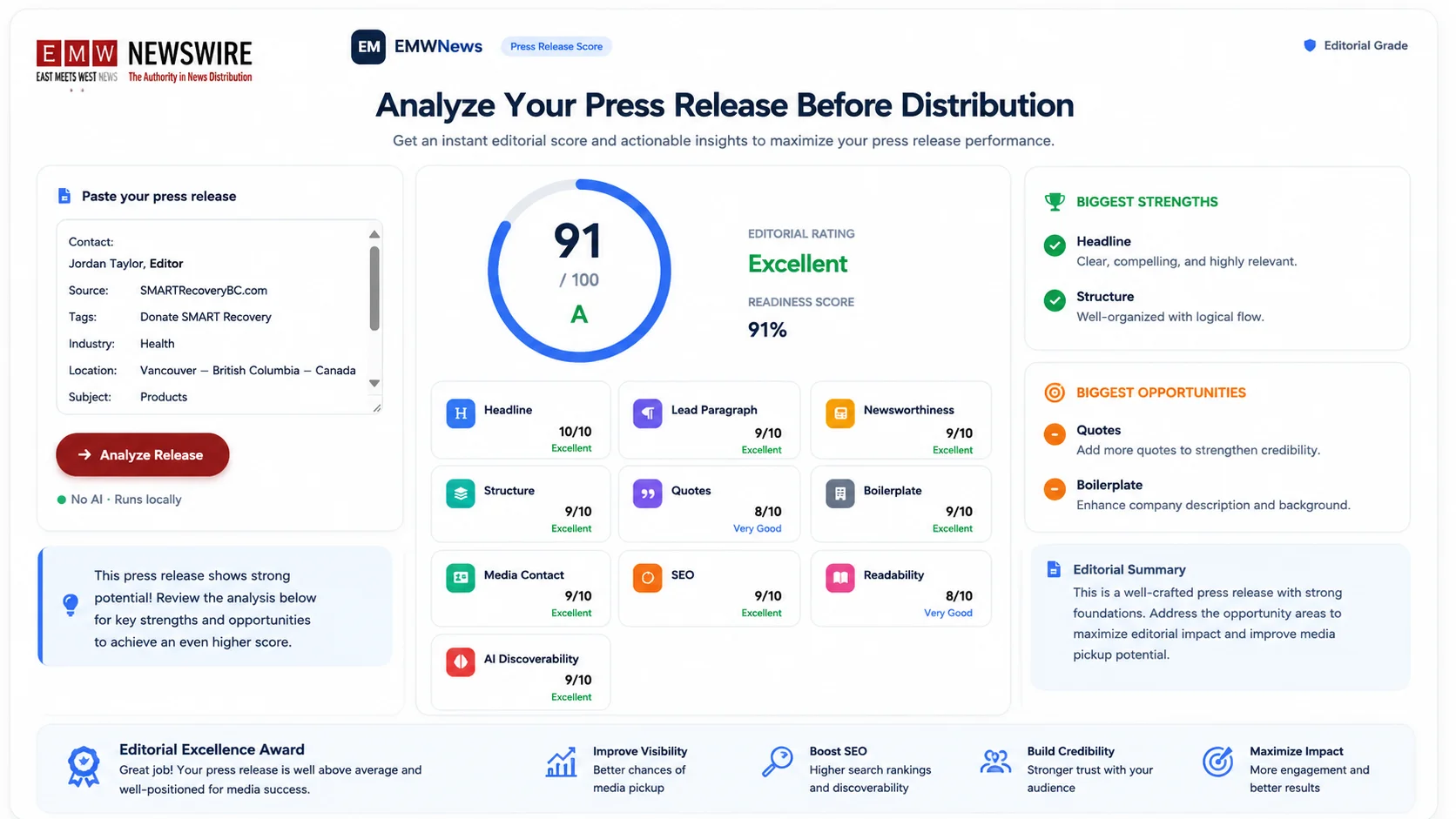Click the Biggest Opportunities target icon
Screen dimensions: 1456x819
tap(1055, 393)
